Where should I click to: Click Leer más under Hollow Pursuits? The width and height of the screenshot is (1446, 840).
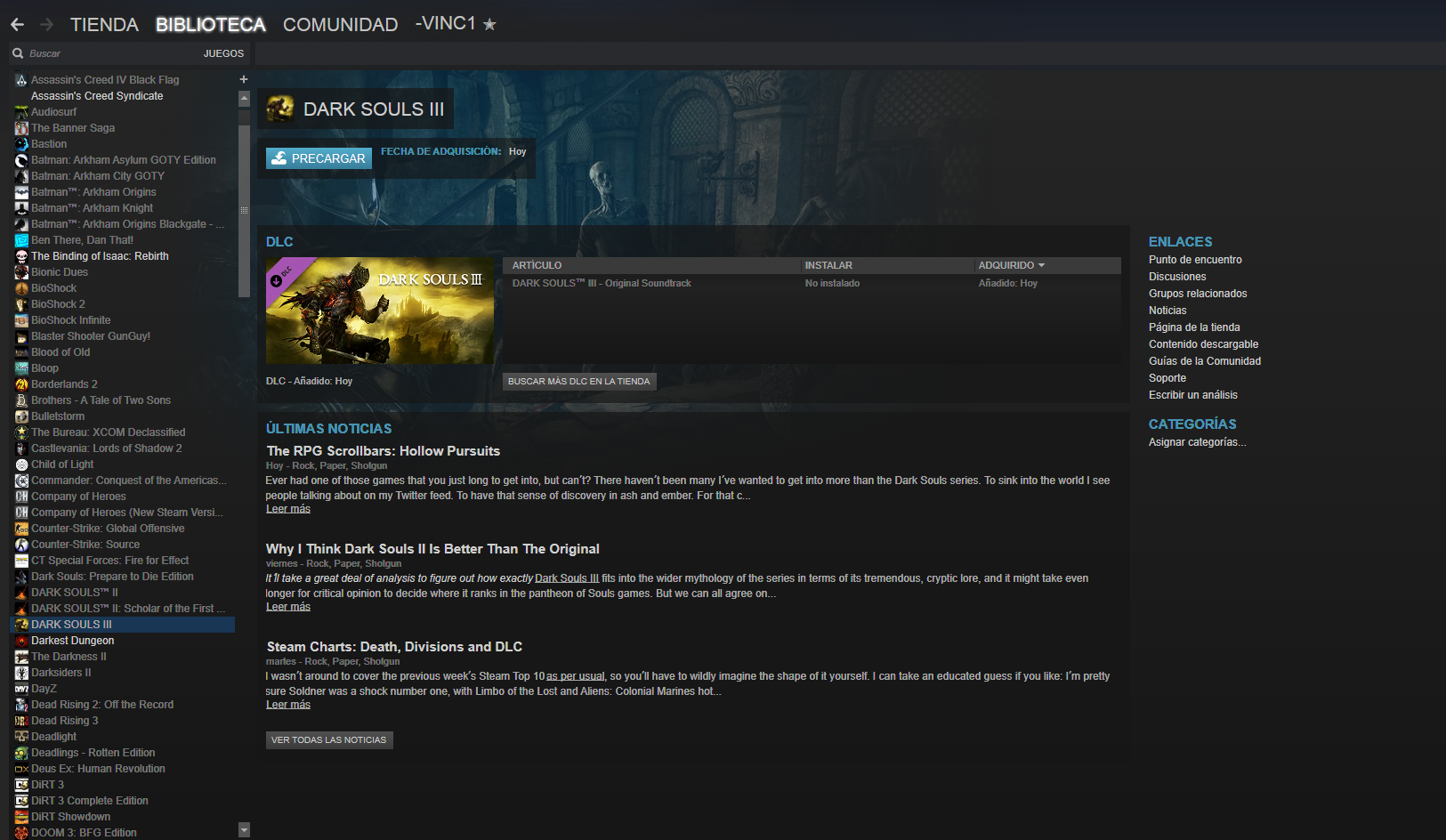(288, 509)
